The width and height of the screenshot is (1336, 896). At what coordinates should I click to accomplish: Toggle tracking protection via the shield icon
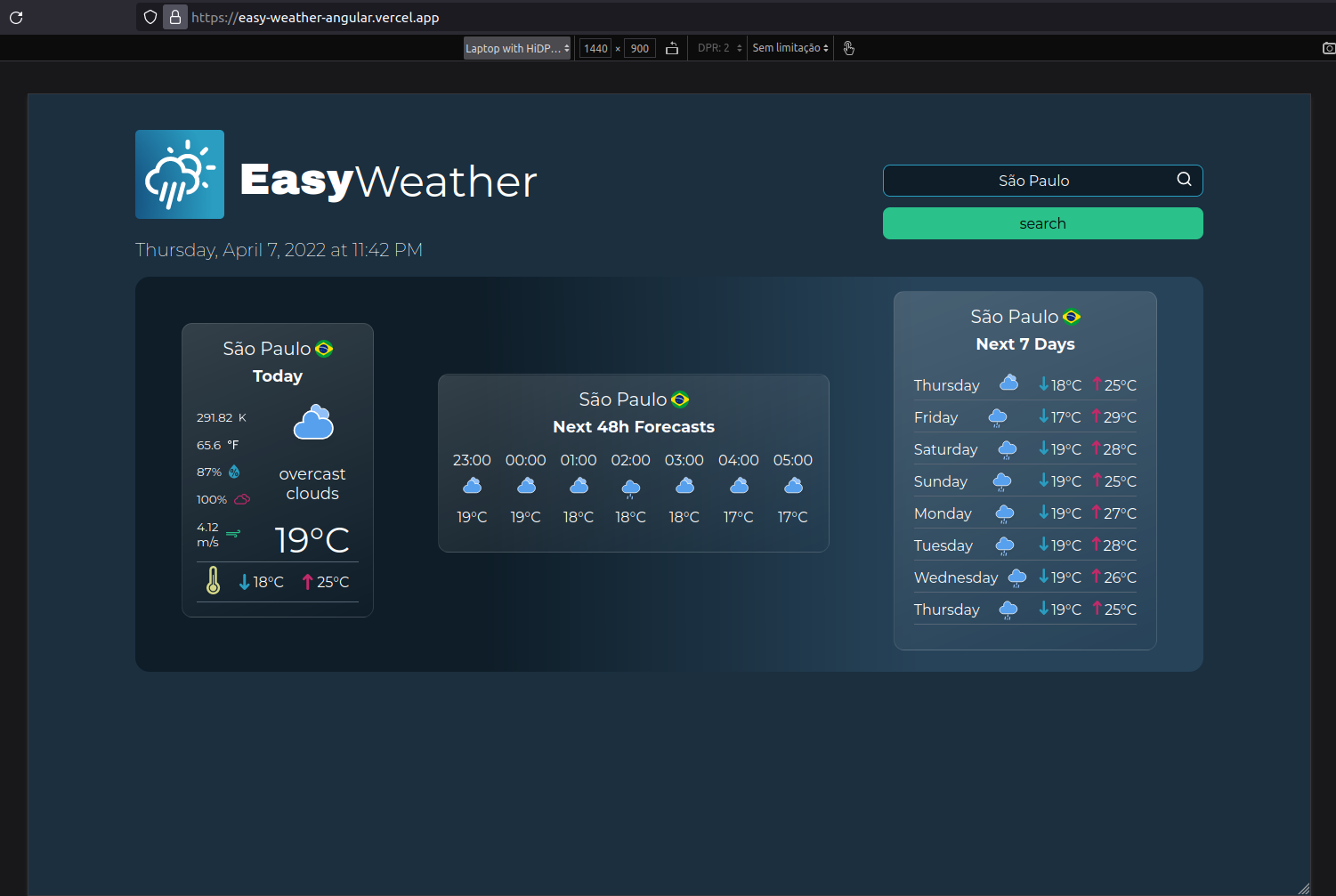coord(150,17)
